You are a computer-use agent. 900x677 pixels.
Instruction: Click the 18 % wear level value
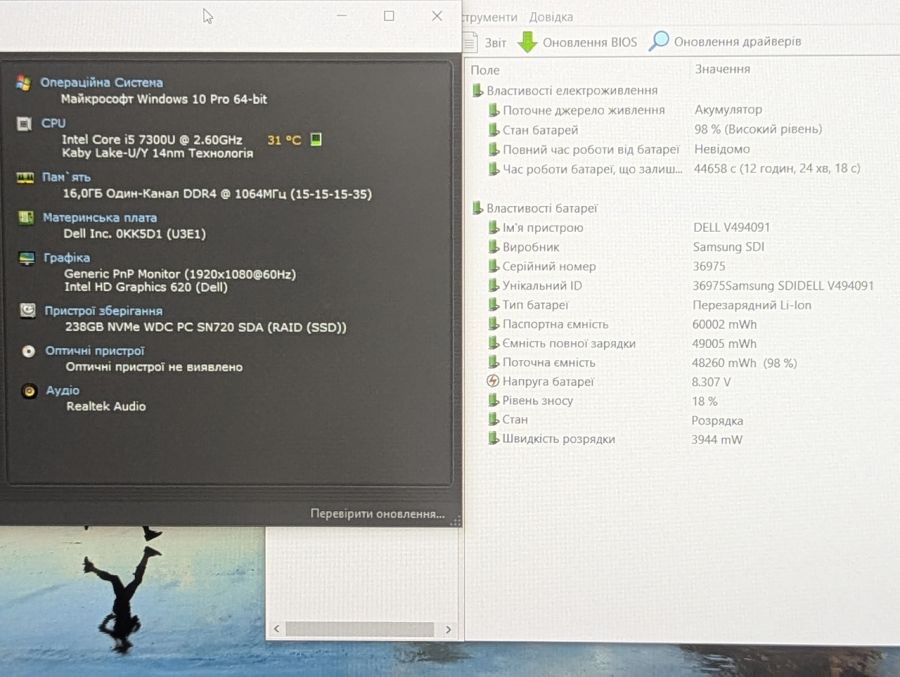[x=705, y=401]
